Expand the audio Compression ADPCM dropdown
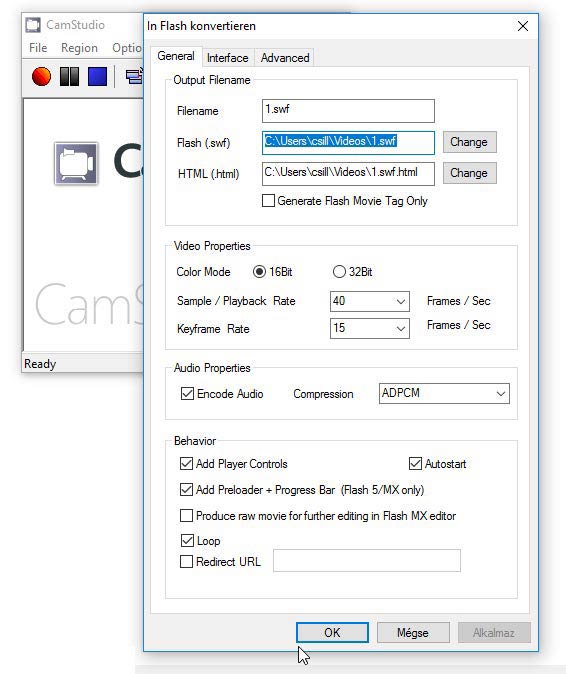 (x=444, y=393)
